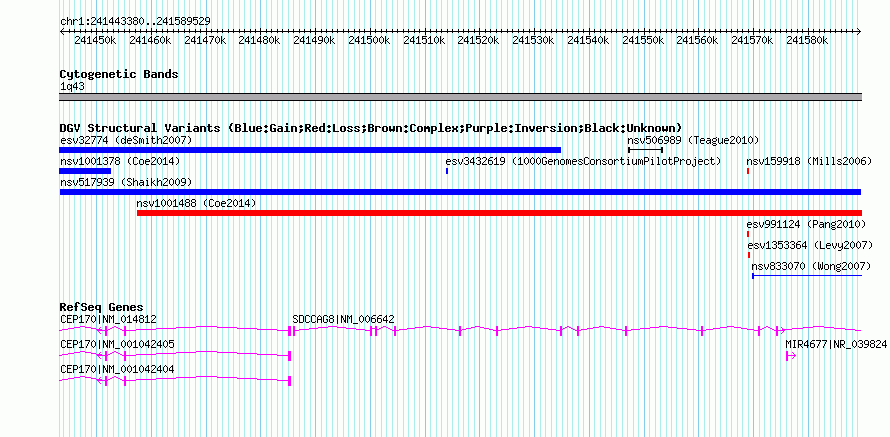Click the red nsv159918 variant mark
The image size is (890, 437).
click(748, 171)
